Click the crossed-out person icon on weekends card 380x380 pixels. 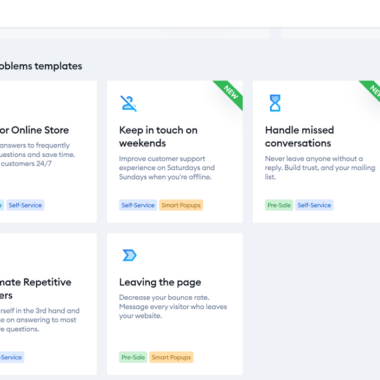128,103
